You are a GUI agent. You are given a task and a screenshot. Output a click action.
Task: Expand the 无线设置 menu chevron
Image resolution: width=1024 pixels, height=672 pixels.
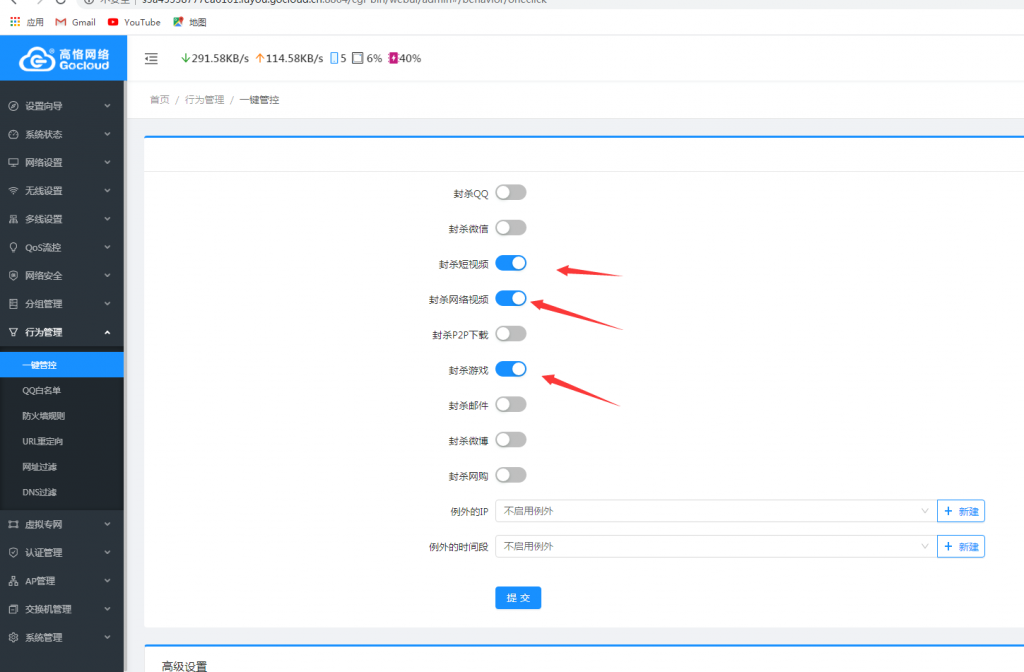click(x=107, y=191)
